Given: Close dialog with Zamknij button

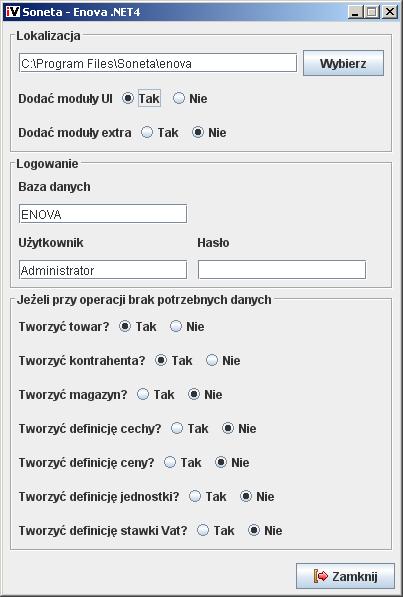Looking at the screenshot, I should tap(345, 576).
